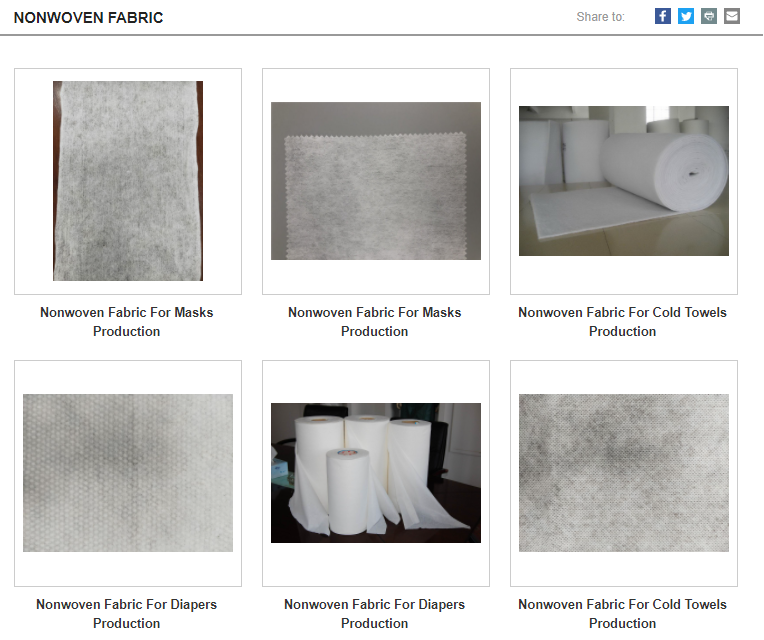764x640 pixels.
Task: Open title link under zigzag-edged mask fabric
Action: click(x=375, y=321)
